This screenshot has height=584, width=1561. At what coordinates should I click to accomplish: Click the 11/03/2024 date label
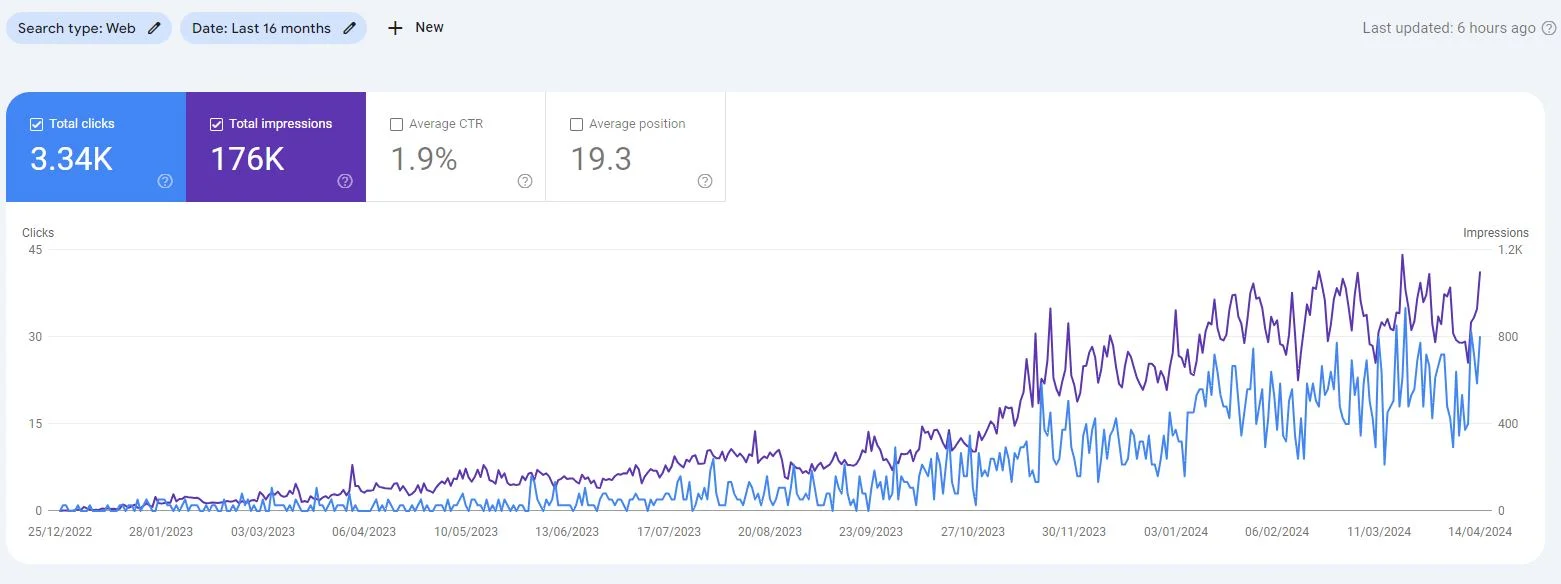(1378, 532)
